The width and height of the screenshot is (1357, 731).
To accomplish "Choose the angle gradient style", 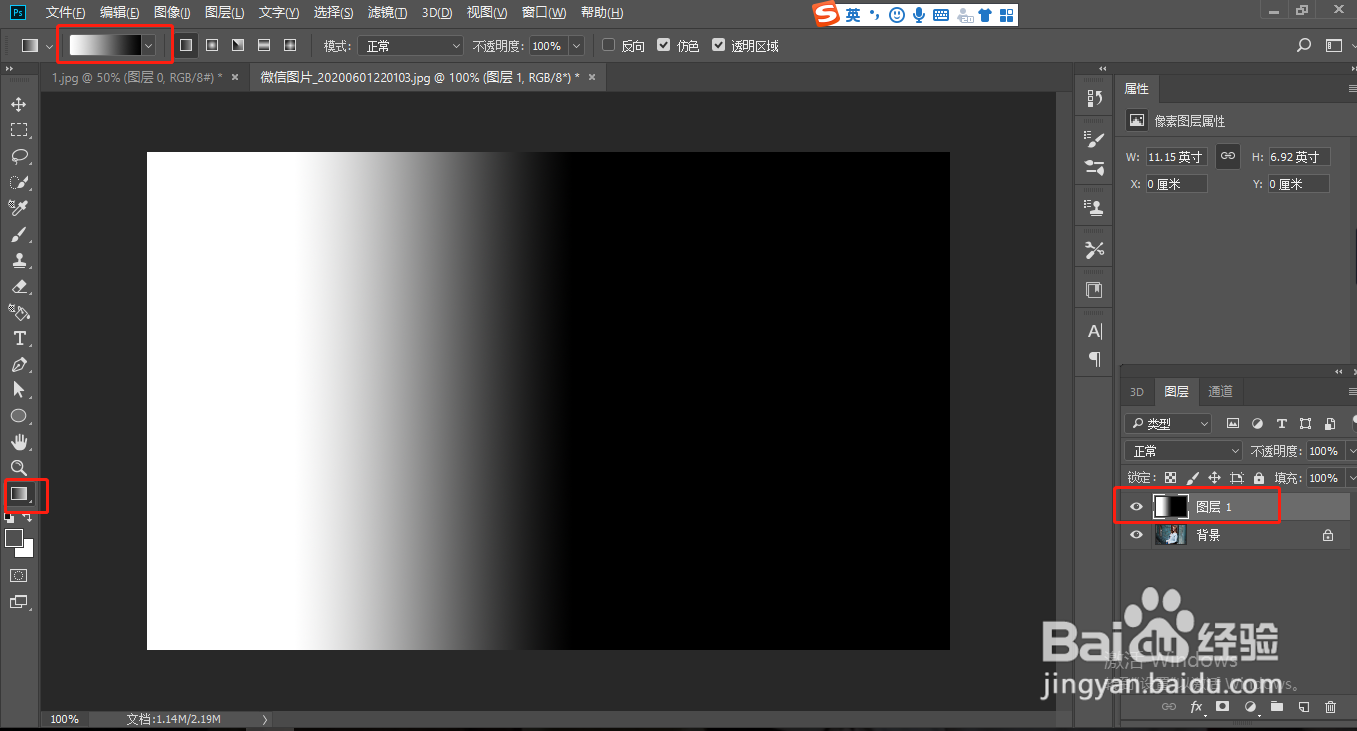I will [x=238, y=45].
